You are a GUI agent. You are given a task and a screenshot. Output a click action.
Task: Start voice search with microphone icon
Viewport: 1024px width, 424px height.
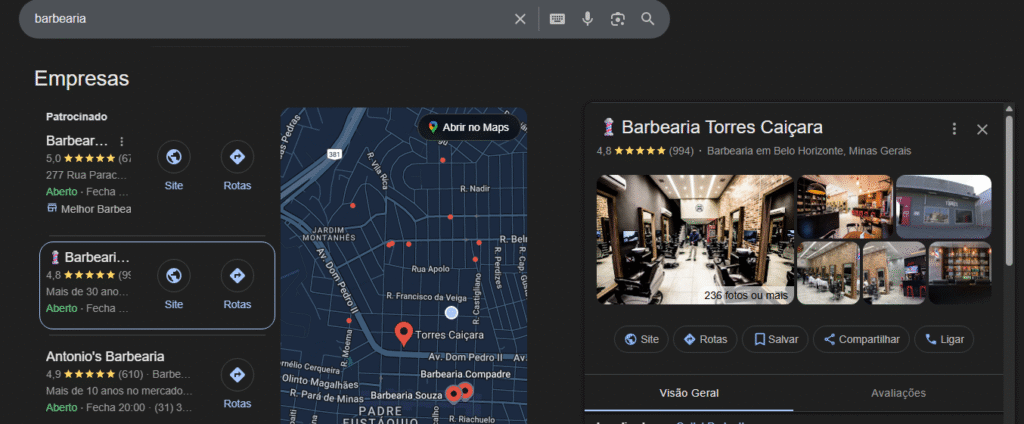pyautogui.click(x=588, y=19)
